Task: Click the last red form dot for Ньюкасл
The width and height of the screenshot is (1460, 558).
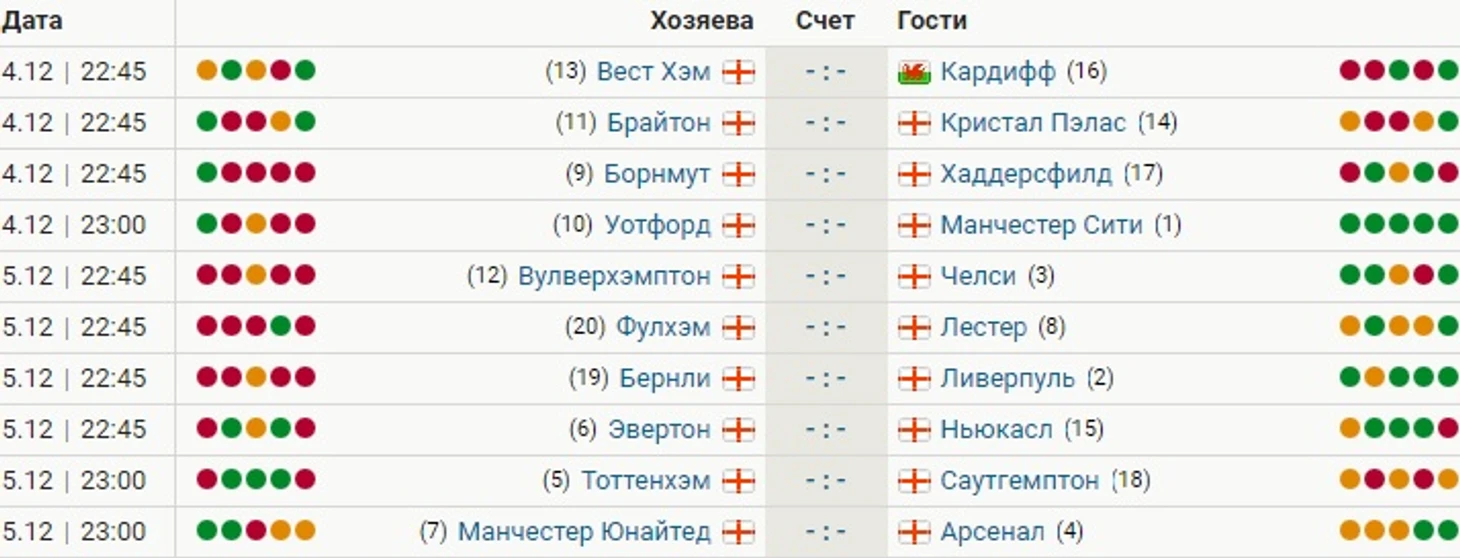Action: [1448, 428]
